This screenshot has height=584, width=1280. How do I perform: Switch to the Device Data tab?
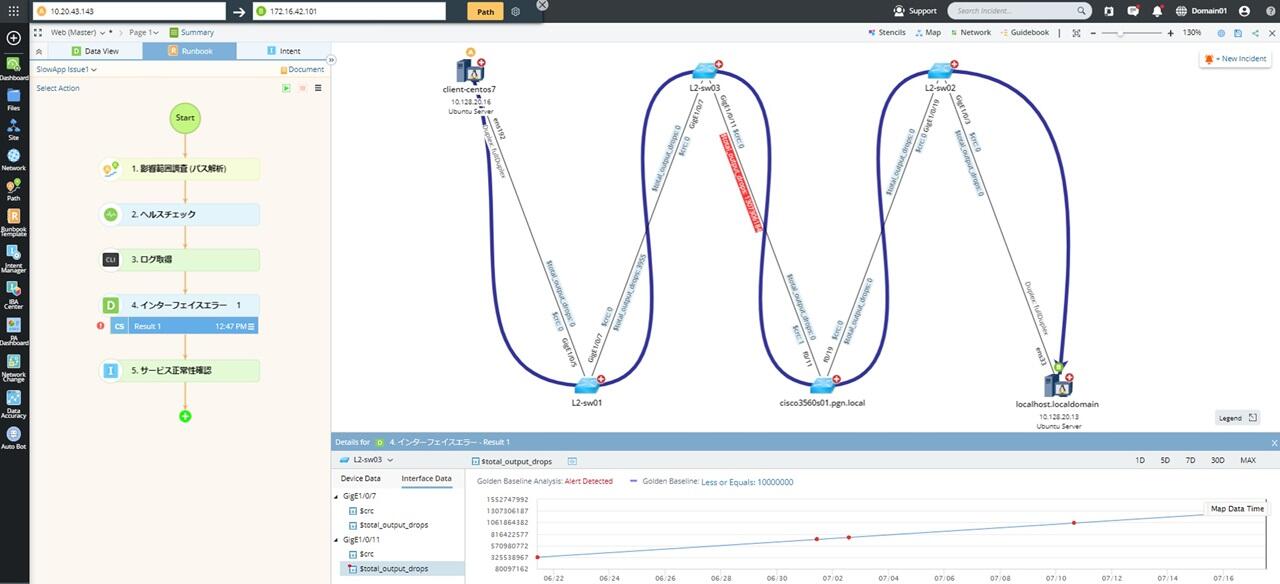(x=360, y=479)
